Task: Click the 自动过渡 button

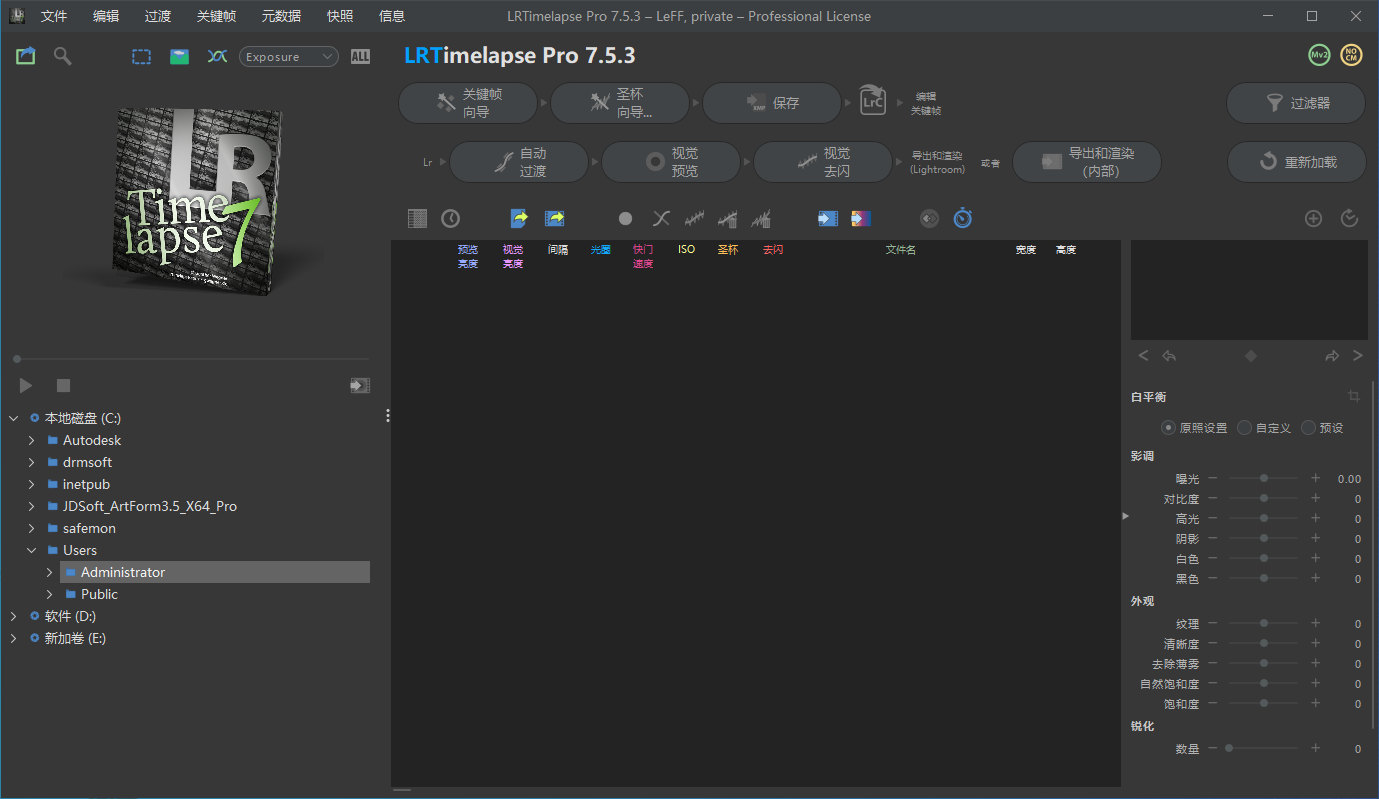Action: coord(519,162)
